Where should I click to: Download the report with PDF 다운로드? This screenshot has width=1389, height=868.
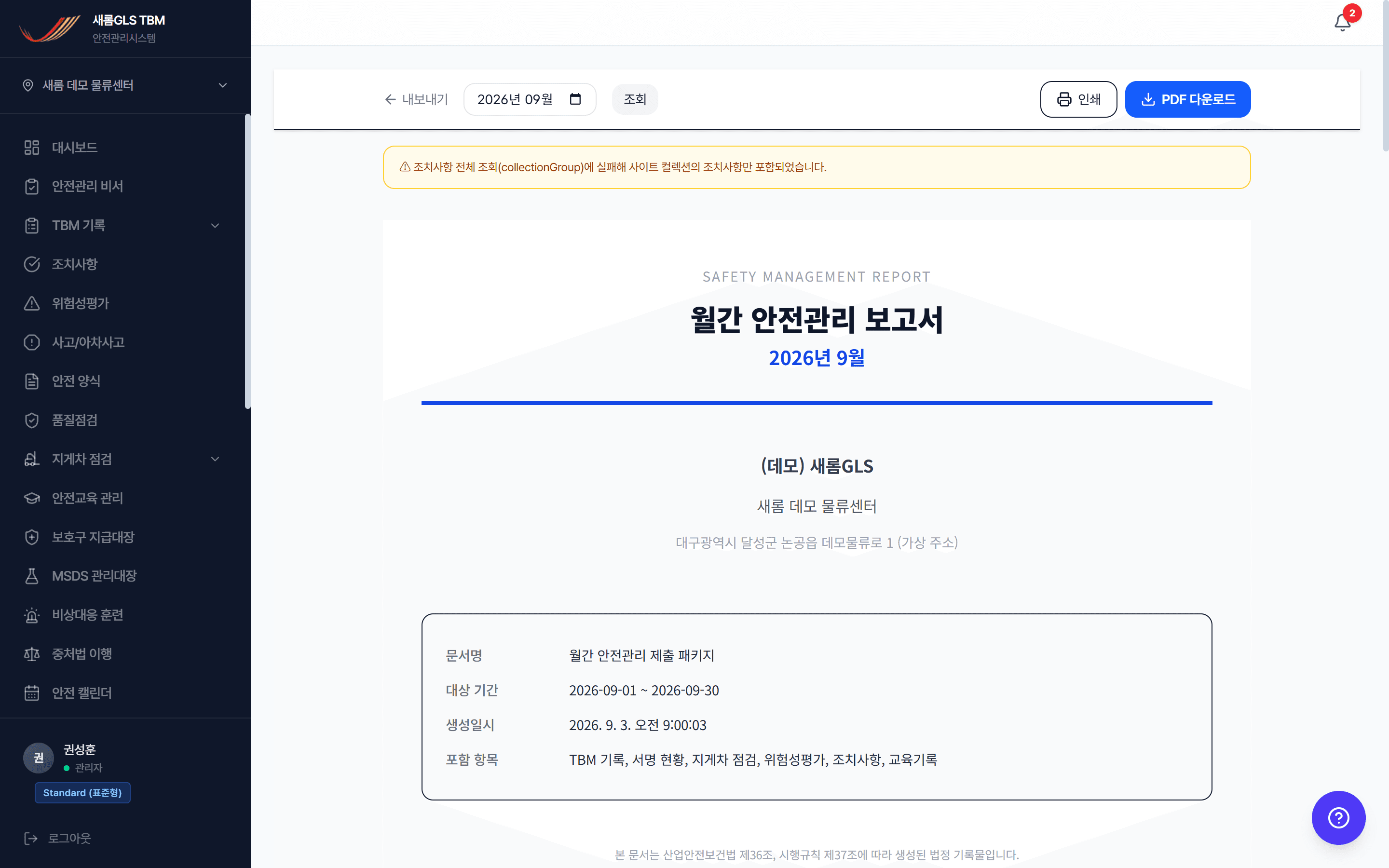[1187, 99]
